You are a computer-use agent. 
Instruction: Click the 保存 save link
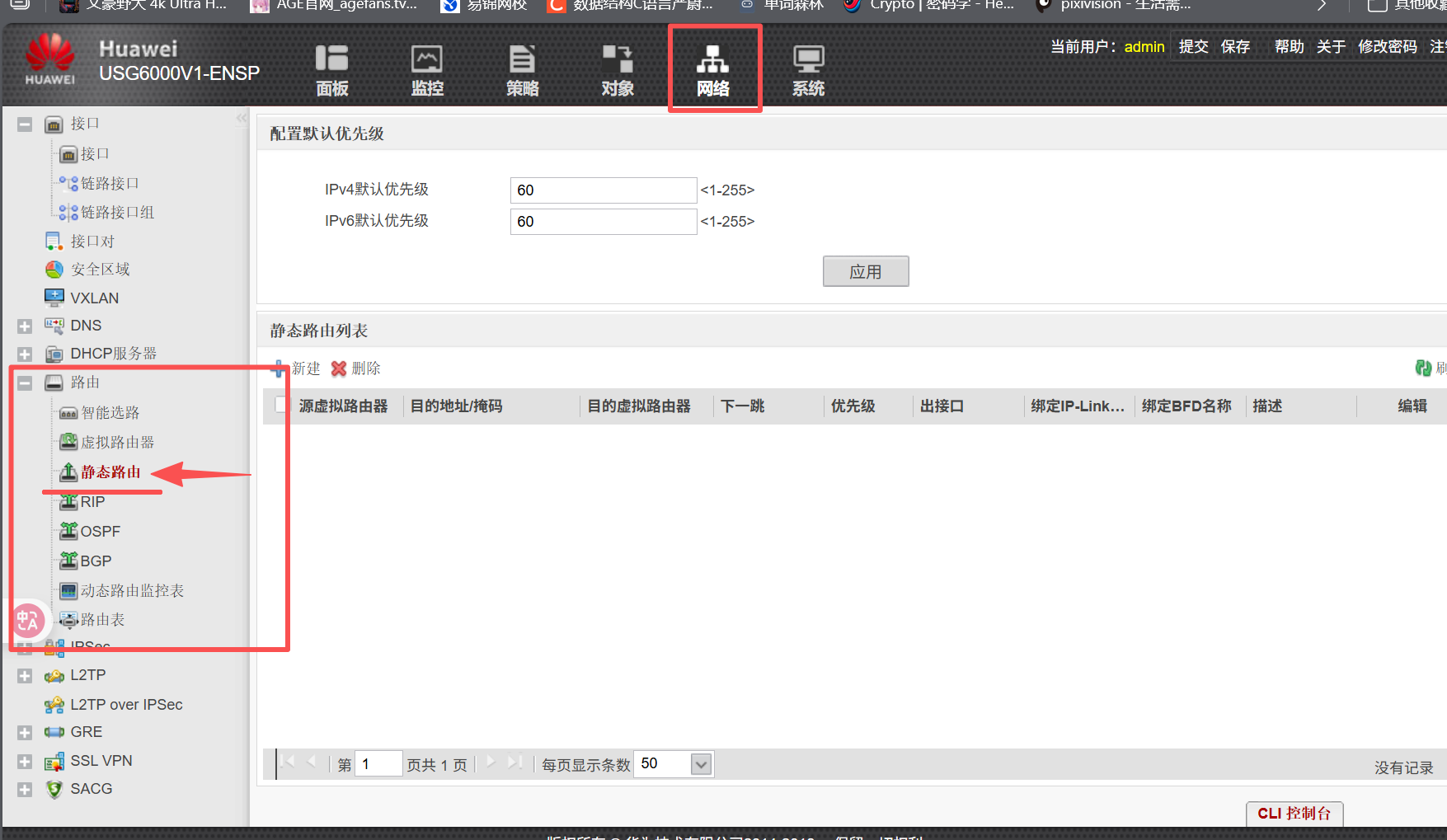coord(1235,47)
